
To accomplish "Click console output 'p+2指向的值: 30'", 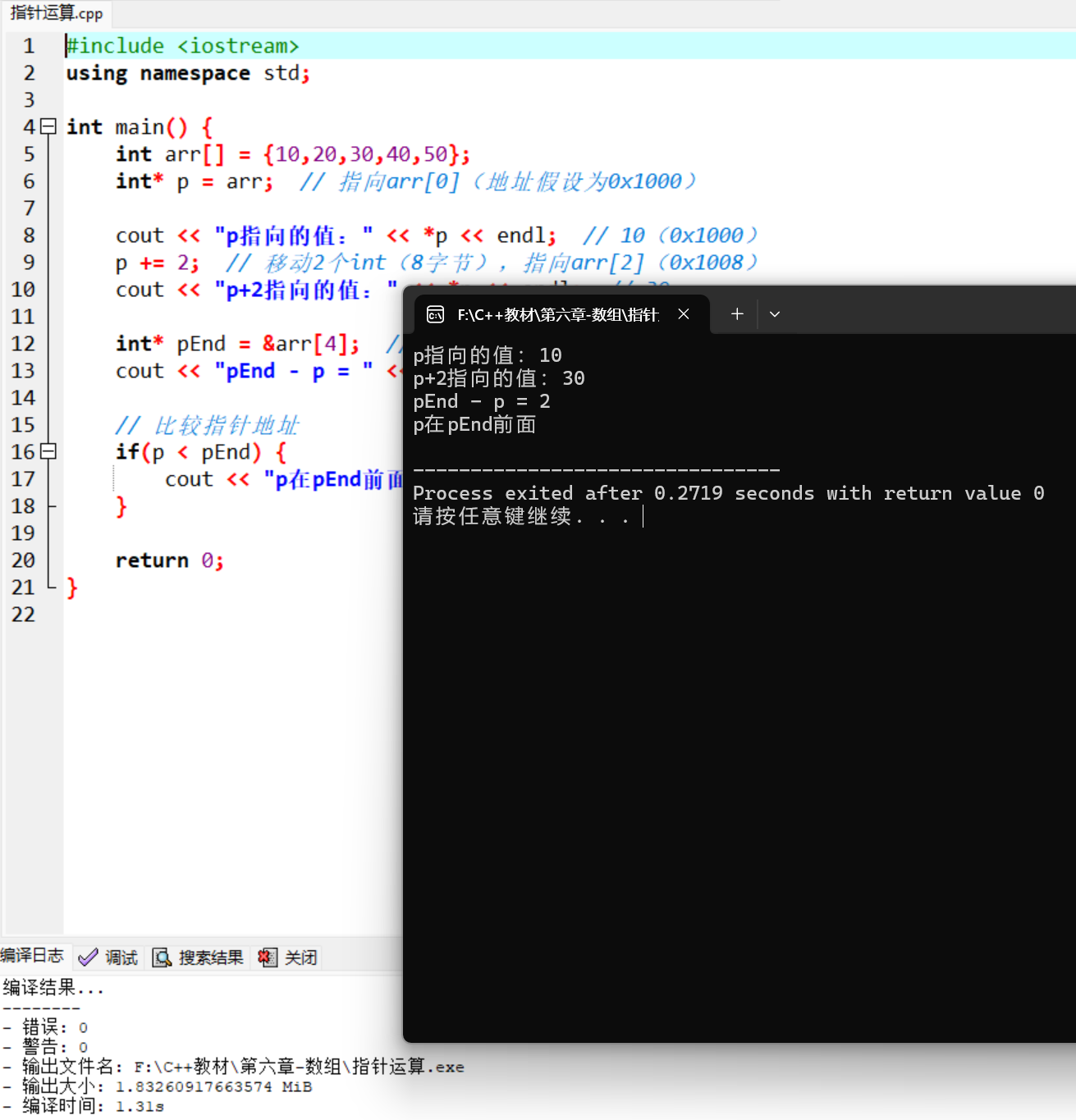I will click(499, 378).
